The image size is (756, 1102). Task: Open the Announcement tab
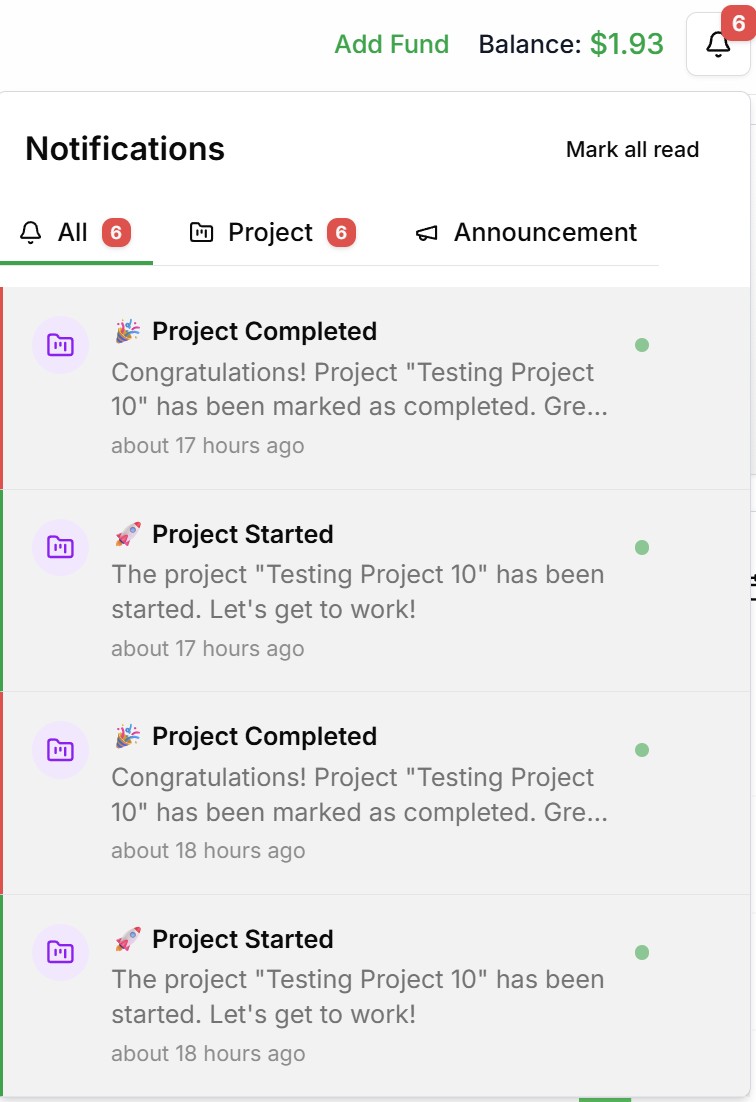544,232
